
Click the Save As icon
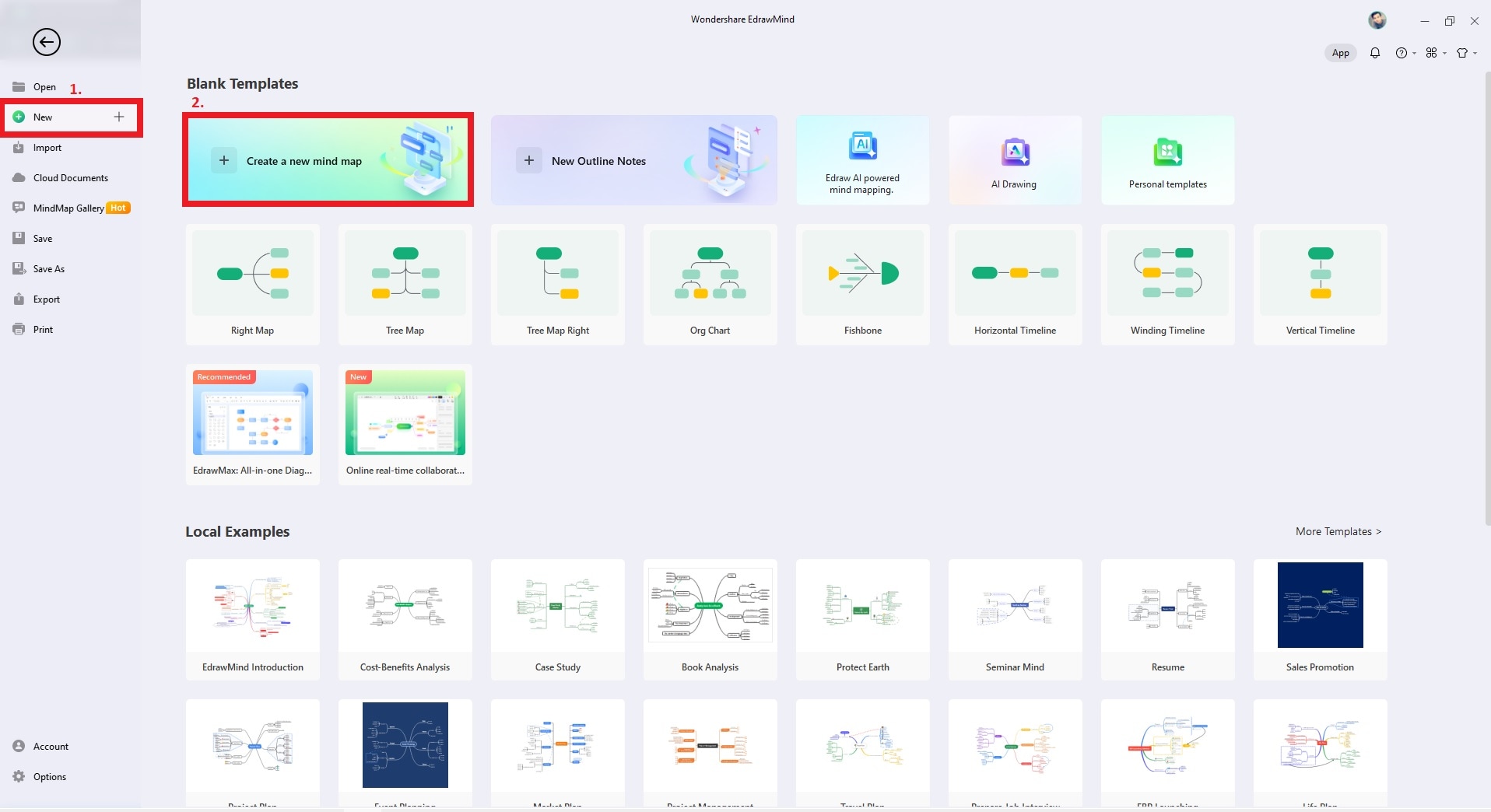[19, 268]
